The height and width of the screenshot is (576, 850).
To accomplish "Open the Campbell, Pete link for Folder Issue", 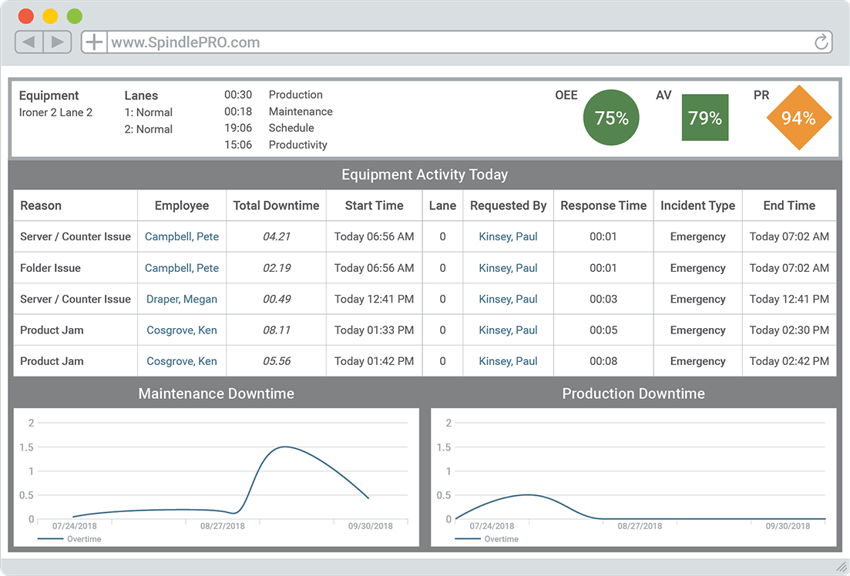I will pyautogui.click(x=182, y=268).
